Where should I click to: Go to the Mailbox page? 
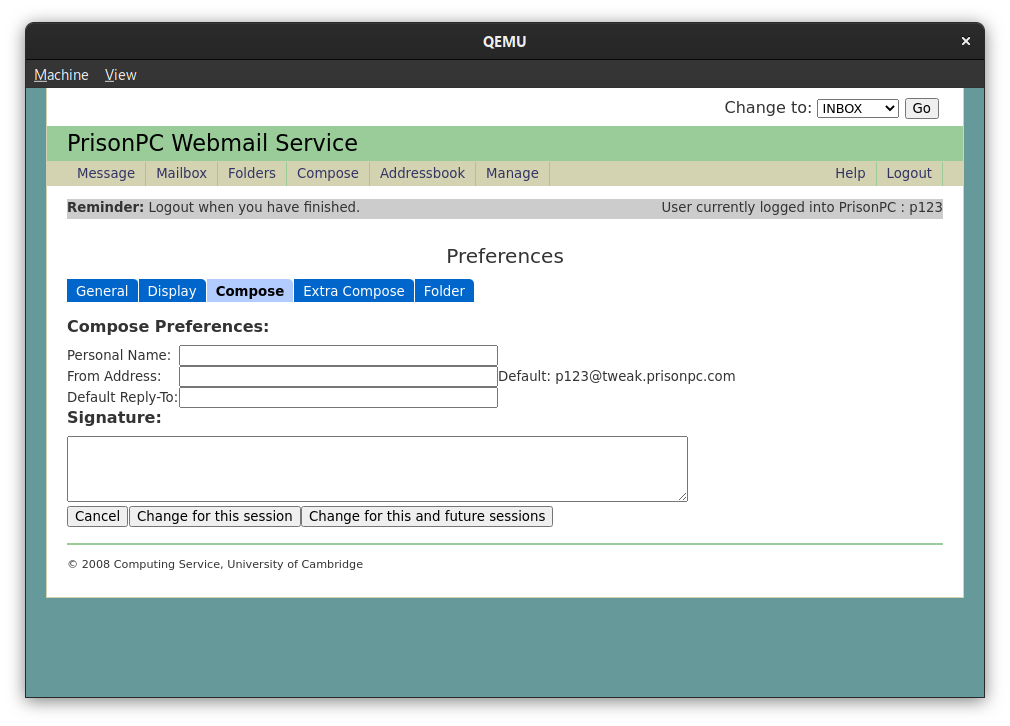click(182, 173)
